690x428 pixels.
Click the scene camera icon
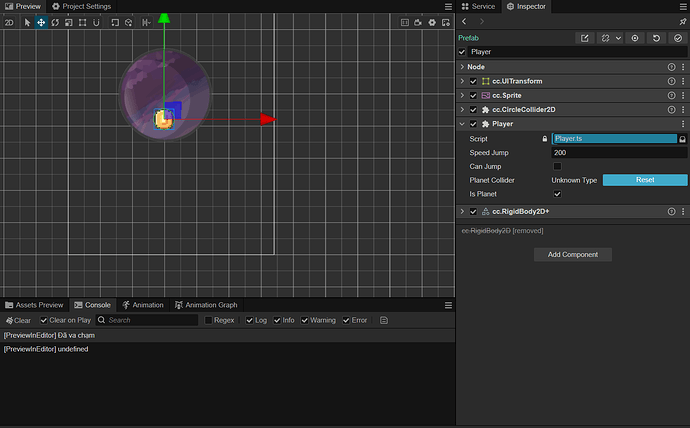point(418,22)
